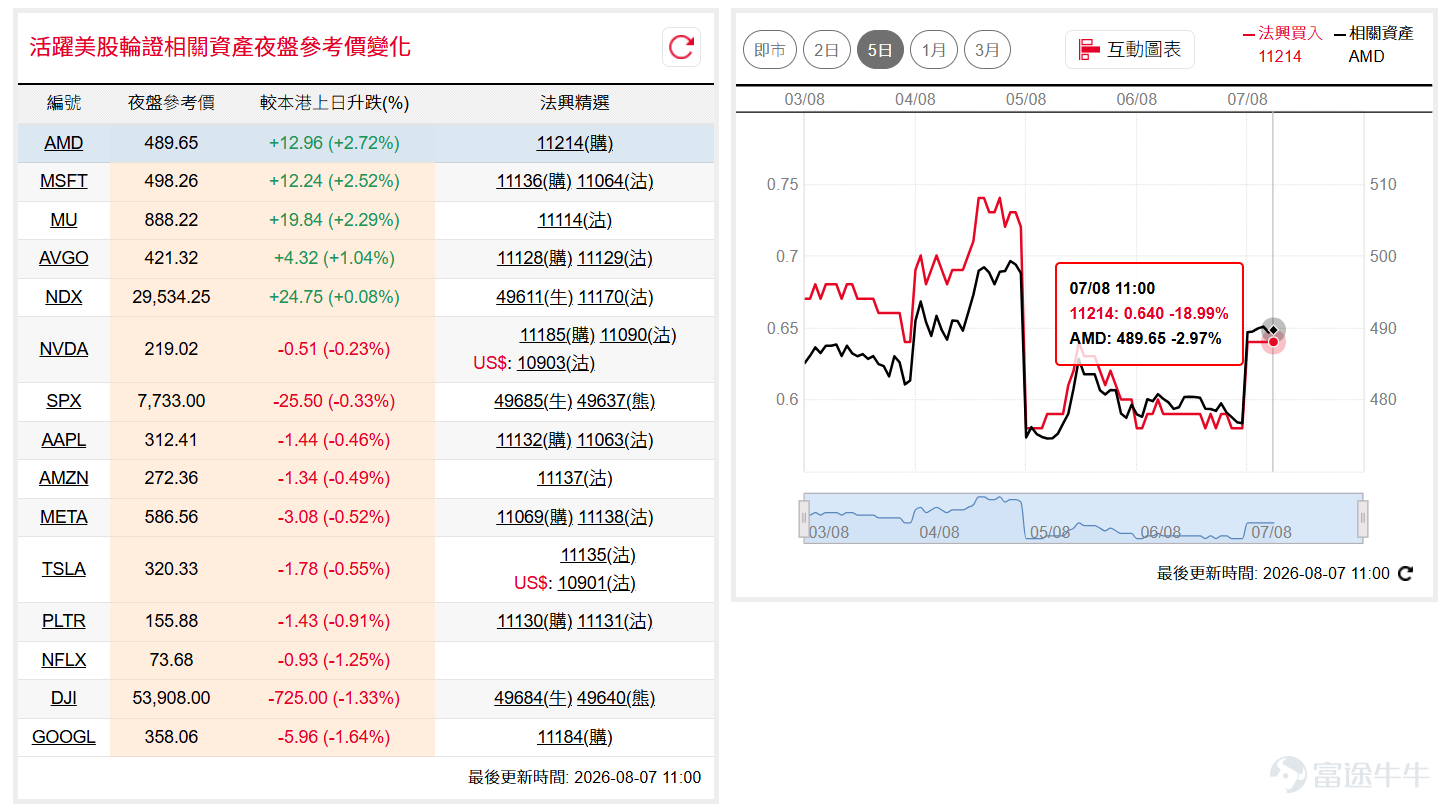Switch chart to 1月 range
Viewport: 1450px width, 811px height.
tap(934, 49)
